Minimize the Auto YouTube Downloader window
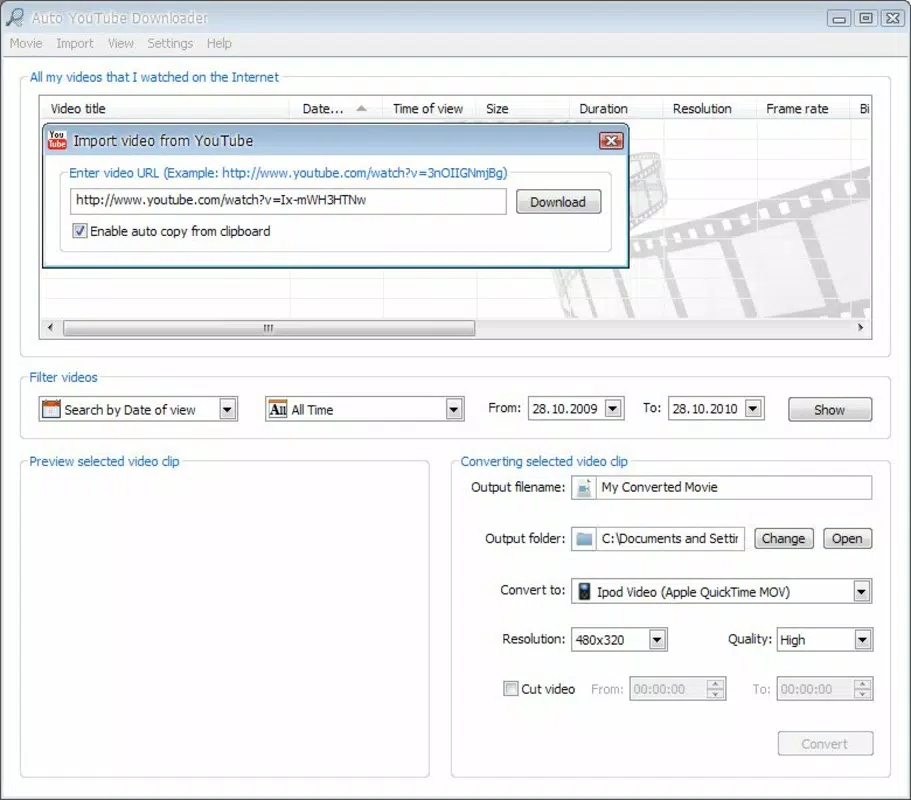The image size is (911, 800). point(839,18)
